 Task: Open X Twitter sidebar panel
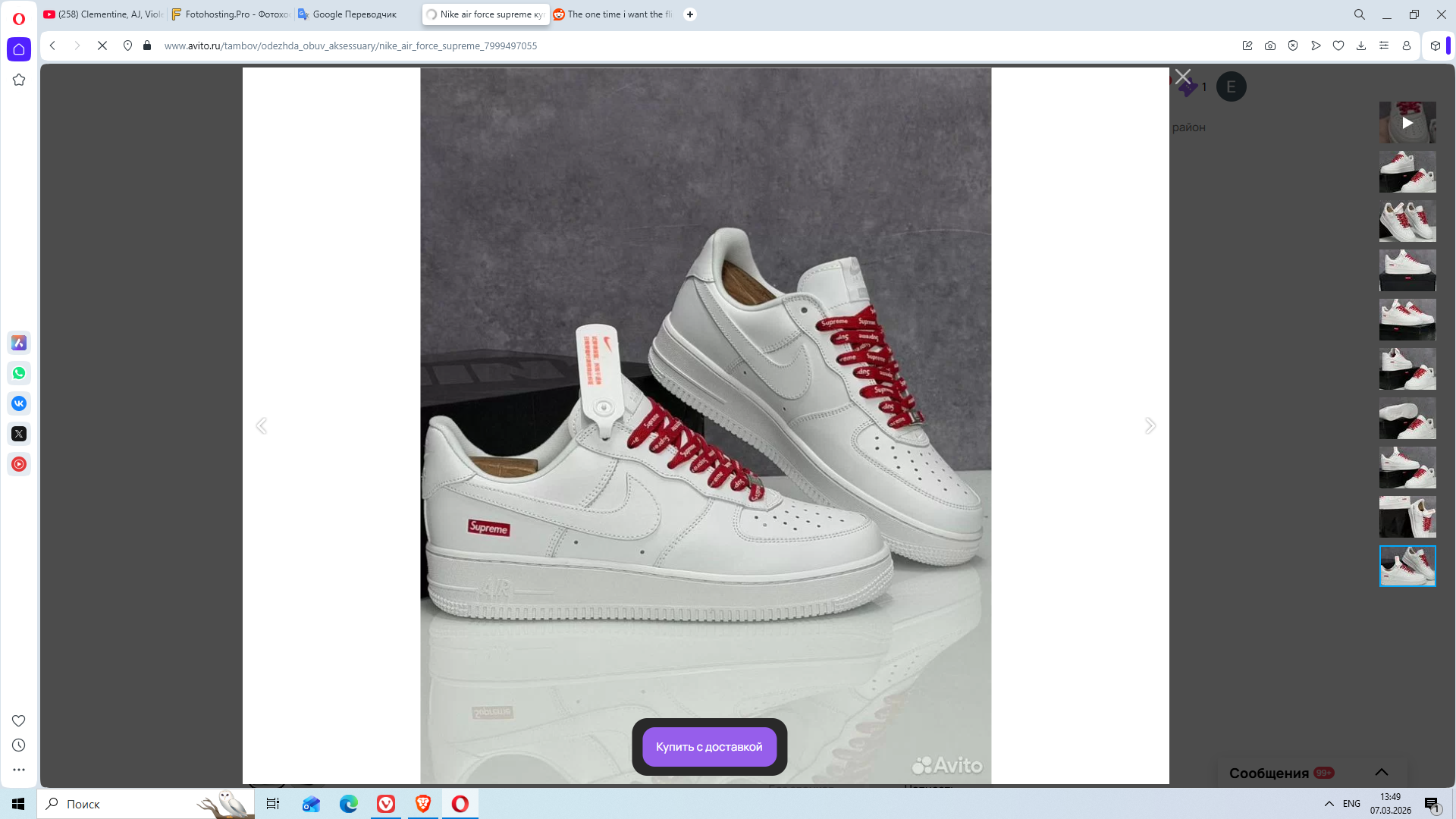[x=19, y=434]
